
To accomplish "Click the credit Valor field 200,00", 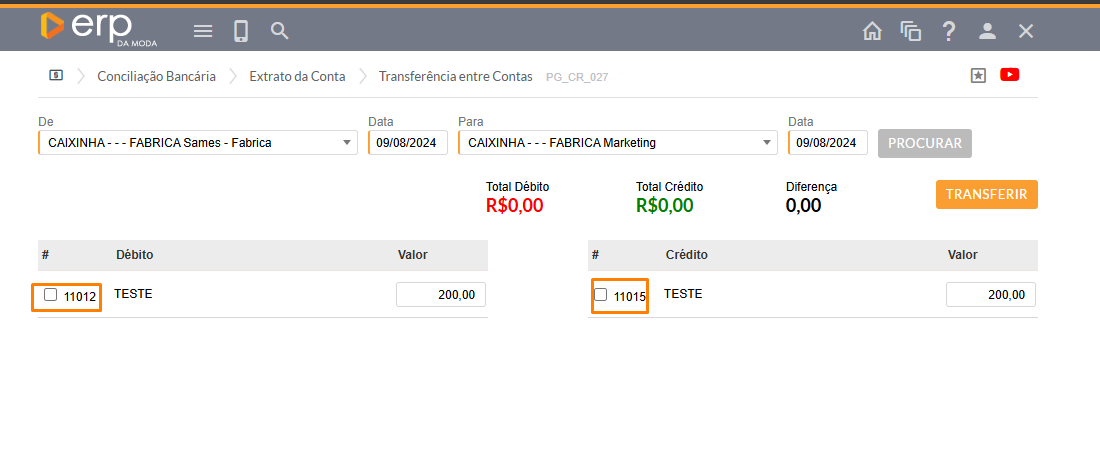I will click(x=990, y=295).
